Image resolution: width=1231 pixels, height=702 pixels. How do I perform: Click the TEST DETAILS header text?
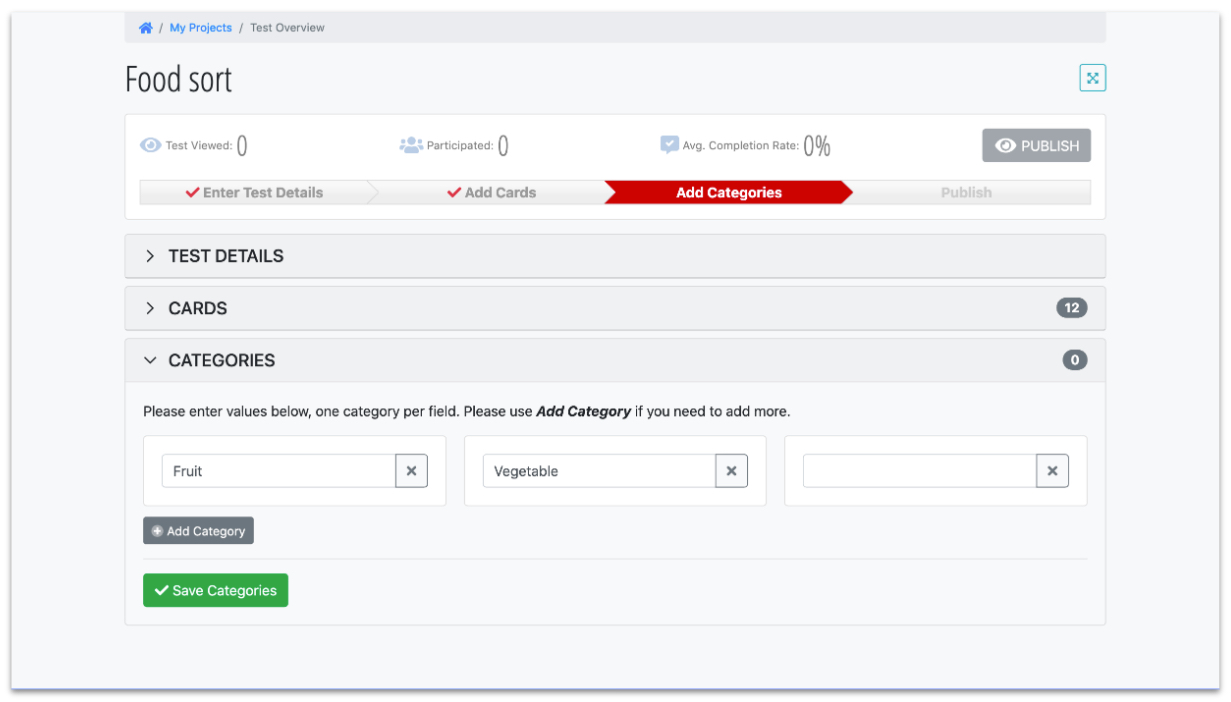coord(226,256)
